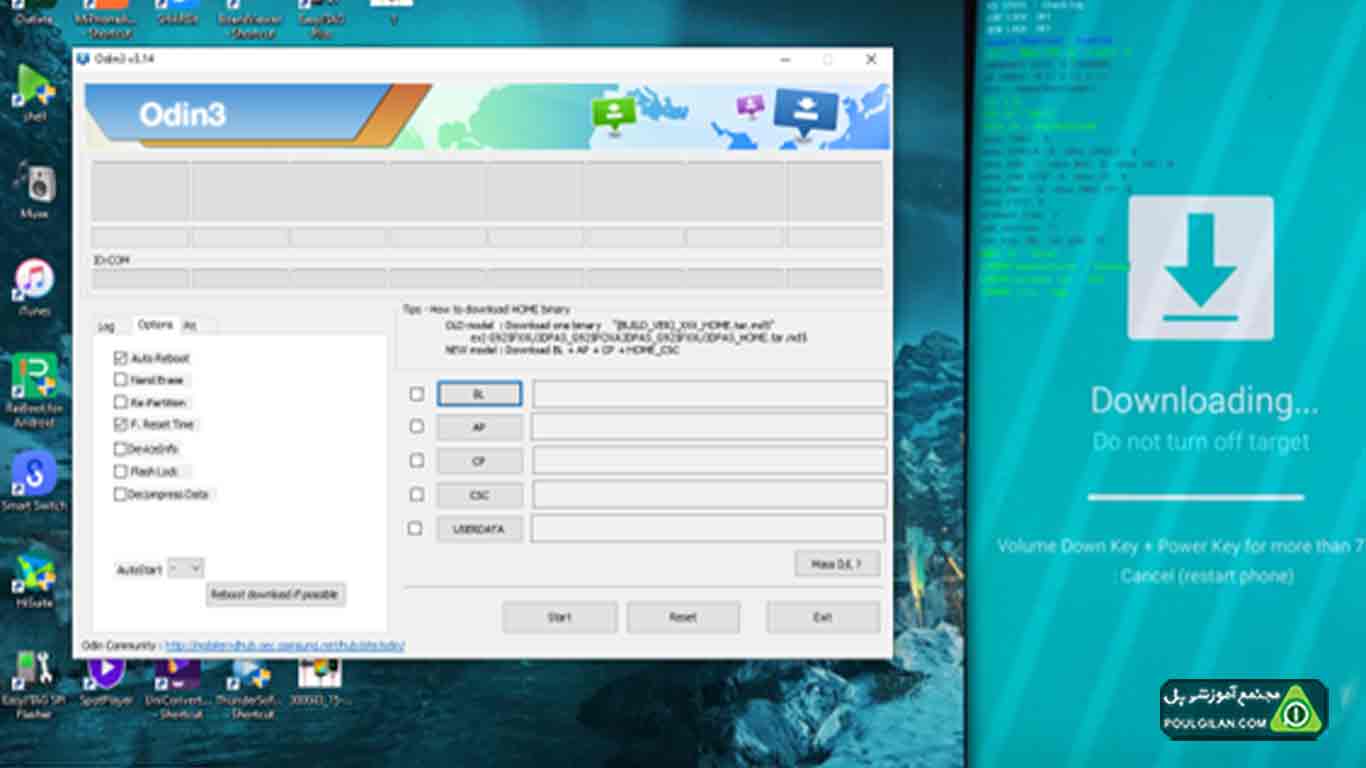Click the Exit button
This screenshot has width=1366, height=768.
click(x=823, y=617)
